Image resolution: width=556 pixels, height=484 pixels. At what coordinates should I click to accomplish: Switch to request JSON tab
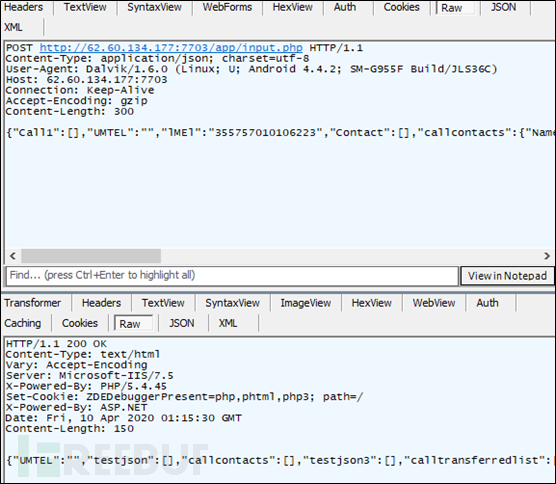(x=503, y=7)
